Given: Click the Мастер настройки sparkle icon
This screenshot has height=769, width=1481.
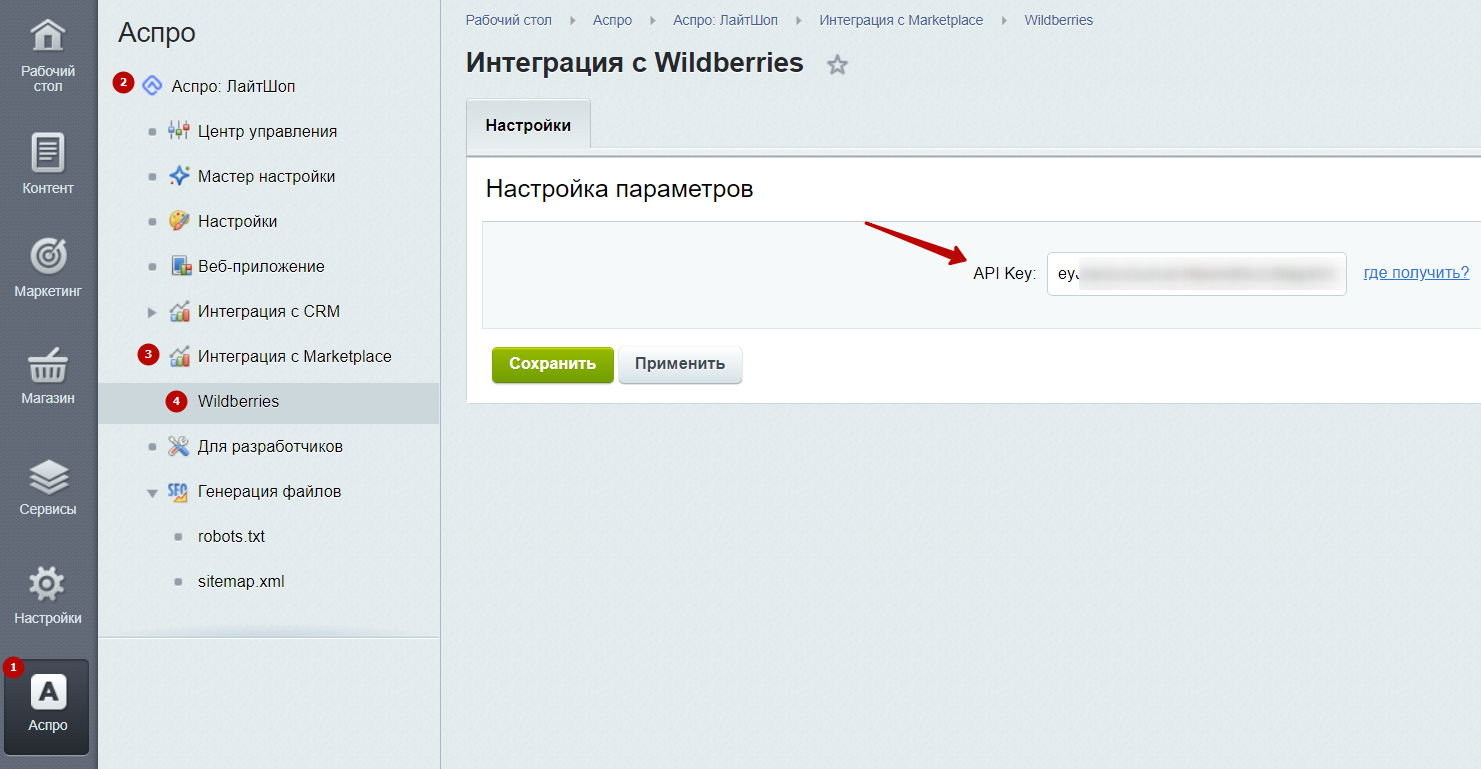Looking at the screenshot, I should tap(179, 176).
